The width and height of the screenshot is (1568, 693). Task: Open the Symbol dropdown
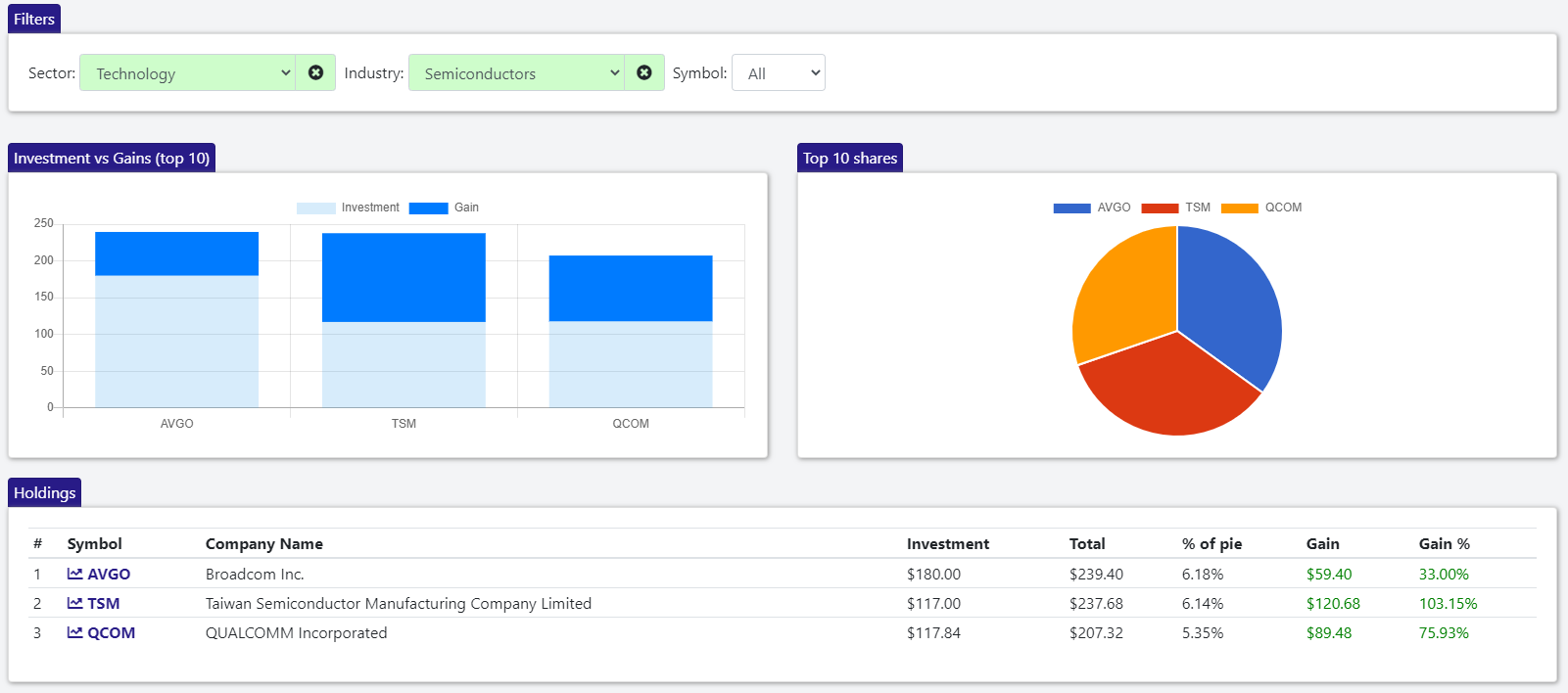779,72
